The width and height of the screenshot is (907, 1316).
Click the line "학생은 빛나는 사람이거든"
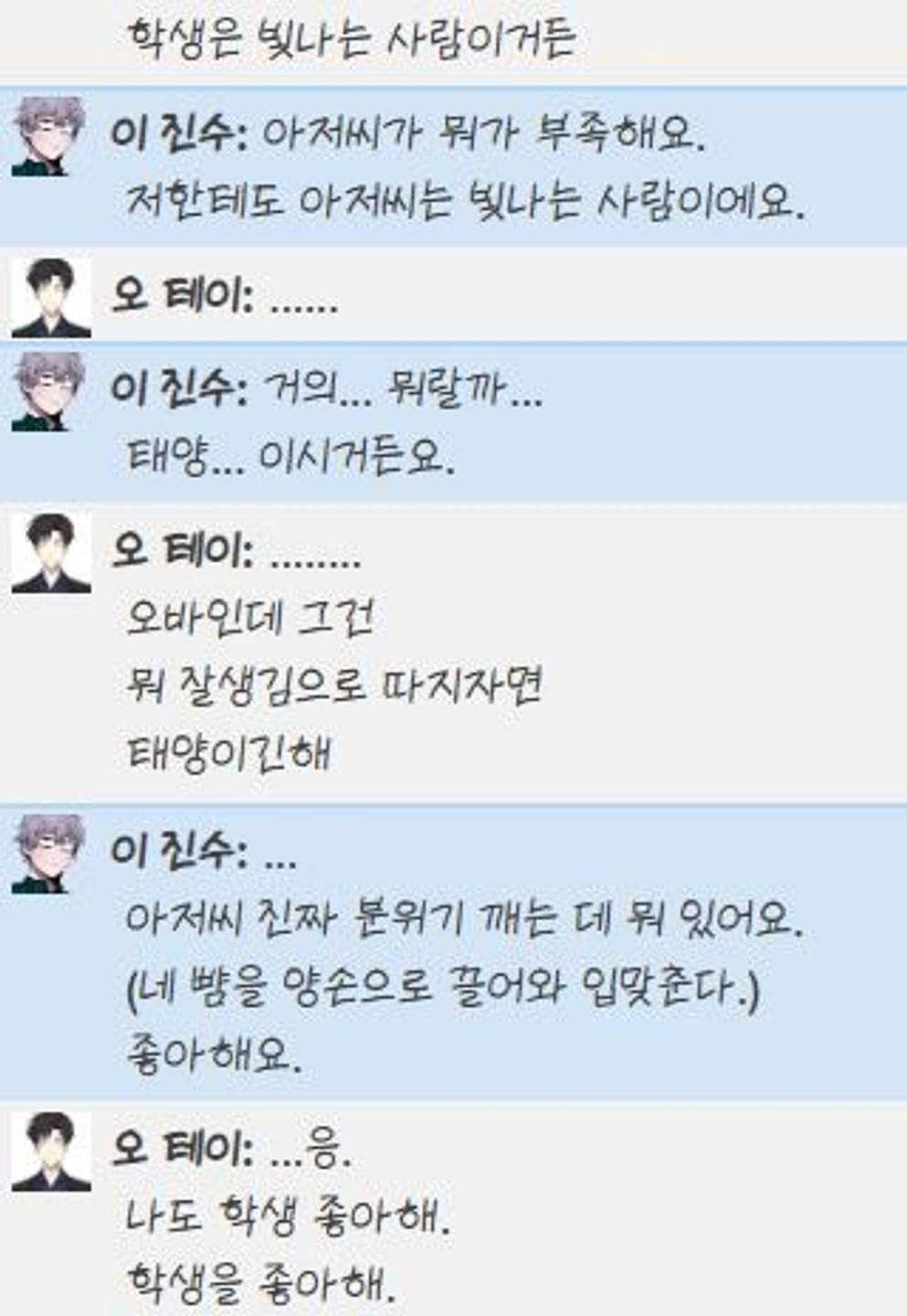[352, 38]
